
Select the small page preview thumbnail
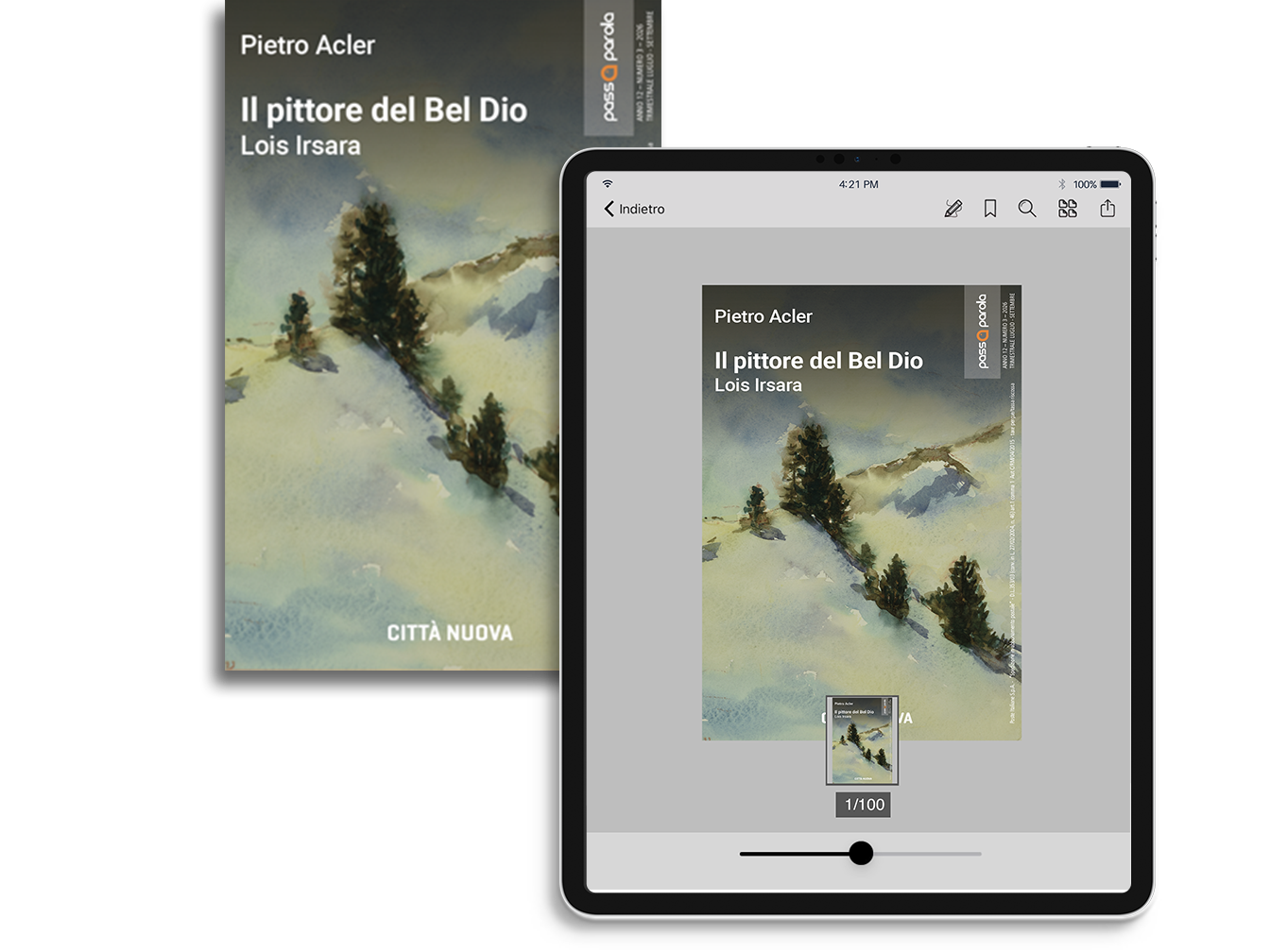863,741
